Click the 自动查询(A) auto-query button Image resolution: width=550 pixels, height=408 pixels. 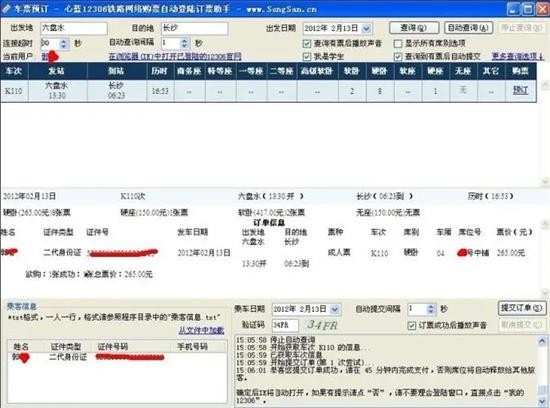coord(468,28)
